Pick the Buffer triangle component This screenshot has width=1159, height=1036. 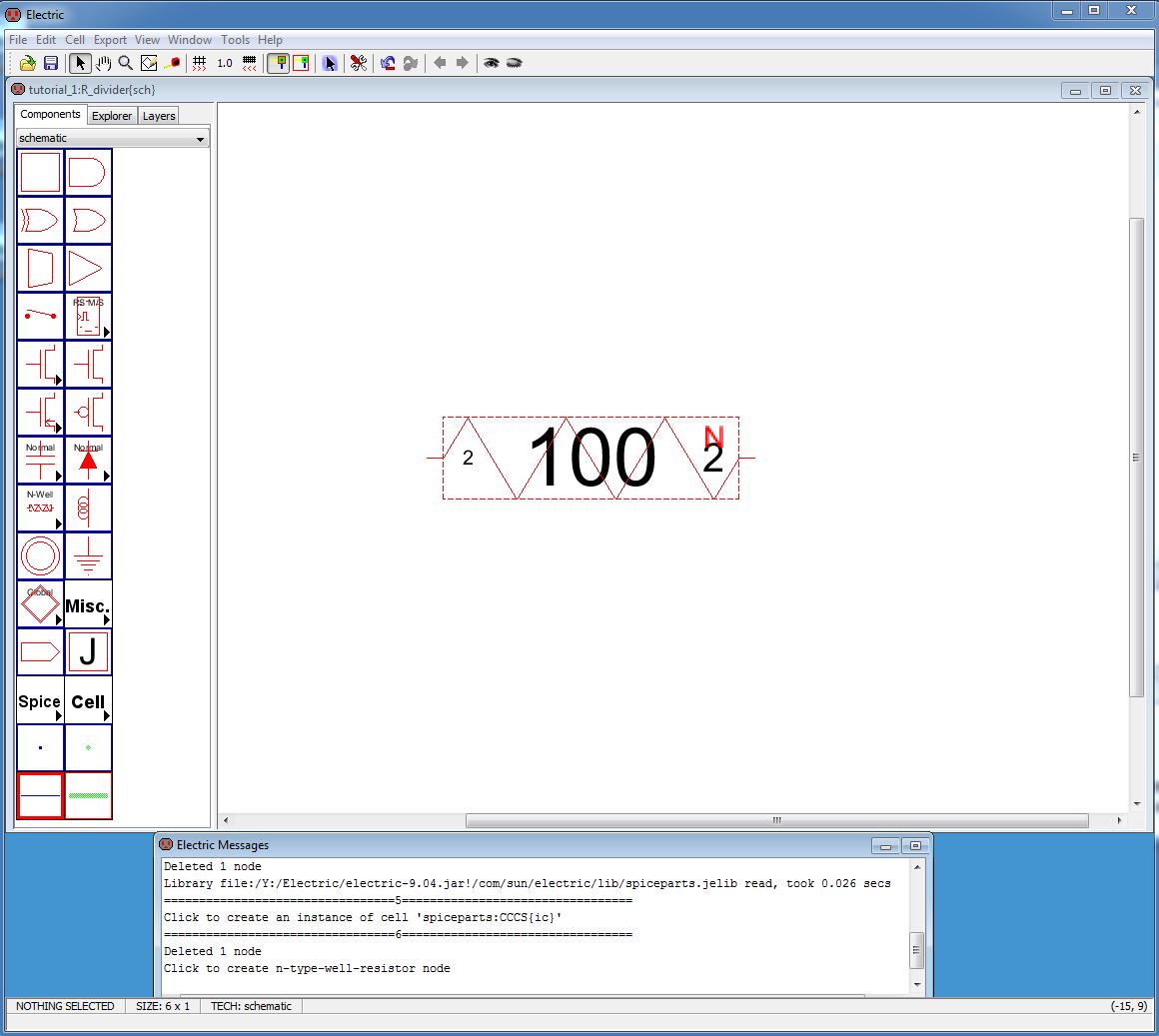(x=88, y=269)
